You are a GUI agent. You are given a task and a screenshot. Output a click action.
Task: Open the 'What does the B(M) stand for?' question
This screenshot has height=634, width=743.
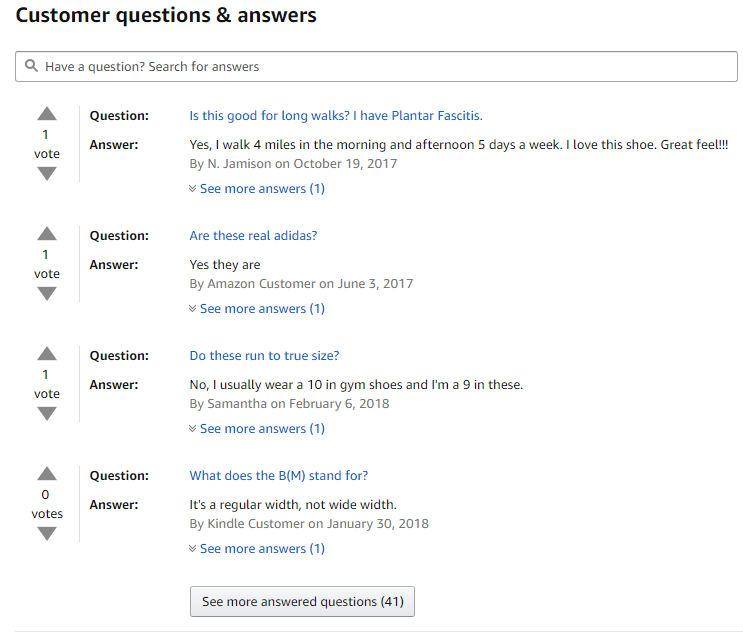click(x=279, y=476)
